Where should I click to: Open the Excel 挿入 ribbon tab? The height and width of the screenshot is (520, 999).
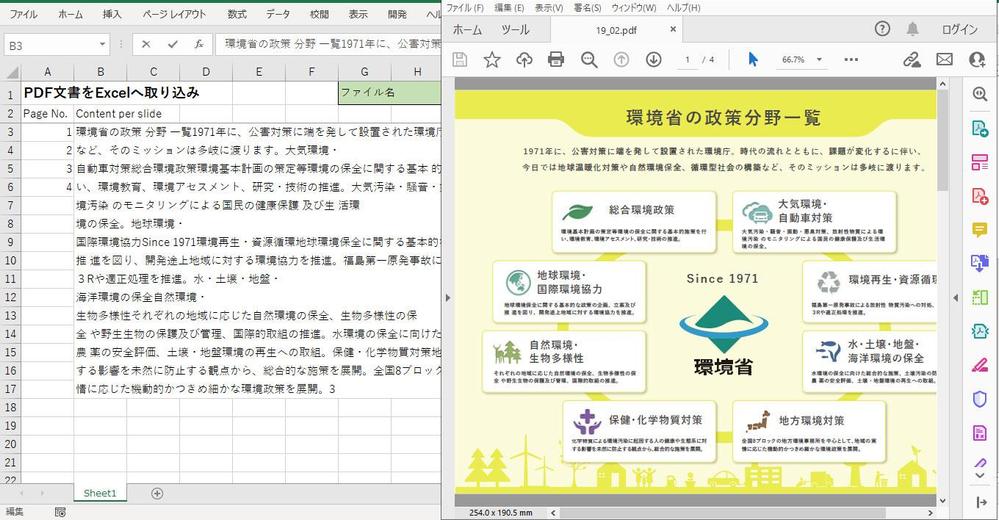pos(112,13)
